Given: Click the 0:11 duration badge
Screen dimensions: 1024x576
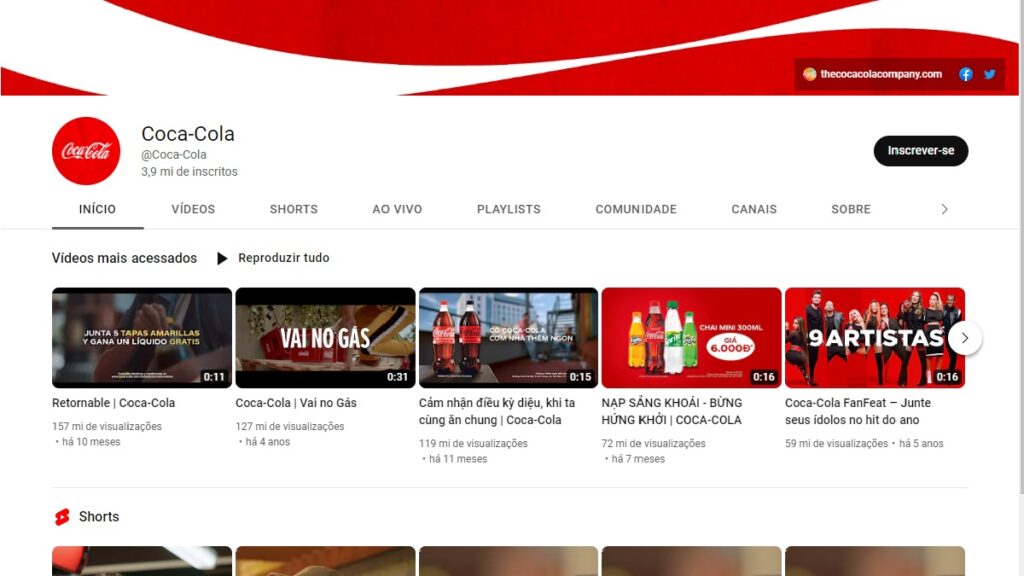Looking at the screenshot, I should tap(214, 377).
